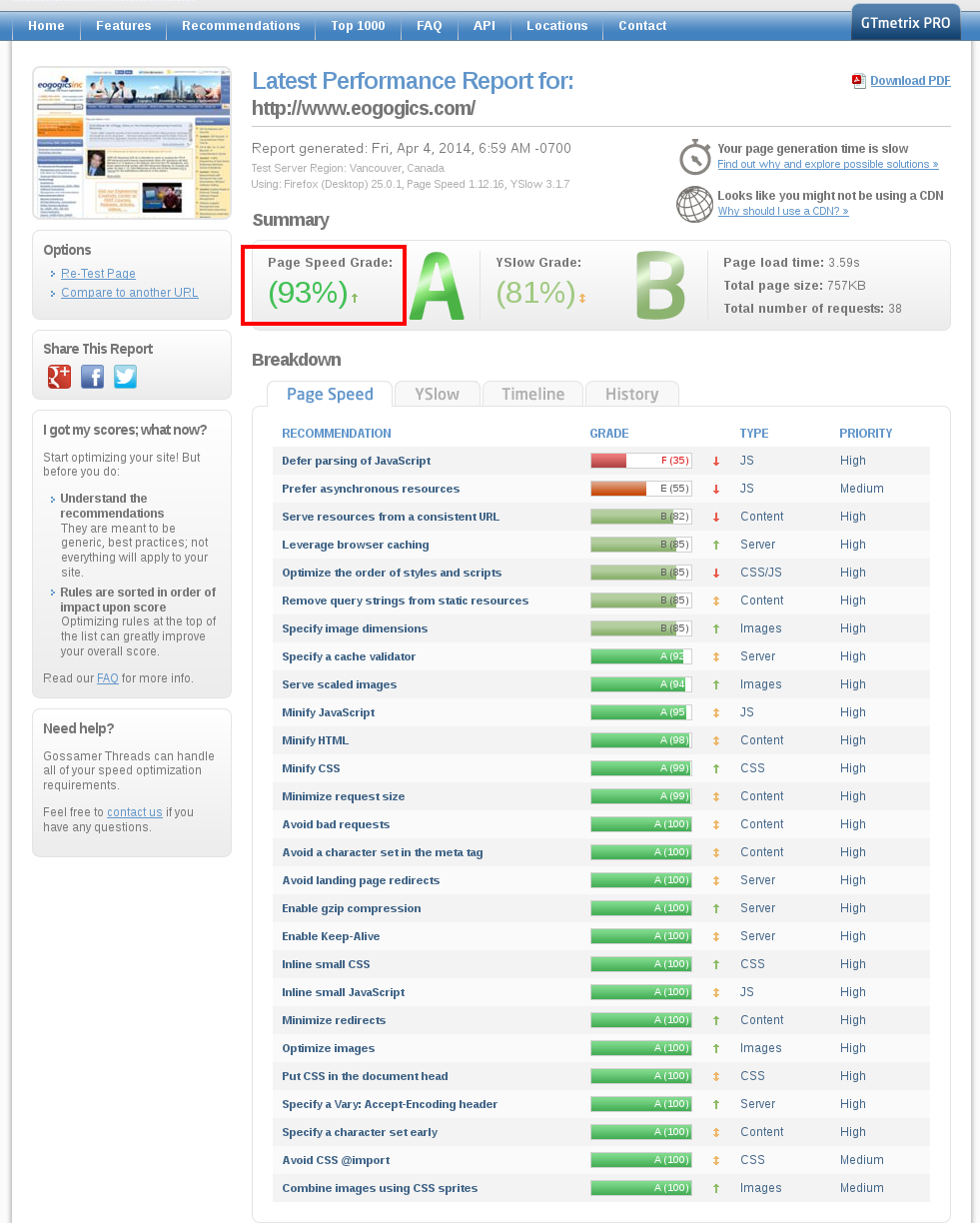Click green up arrow on Enable gzip compression row
This screenshot has height=1223, width=980.
(716, 909)
